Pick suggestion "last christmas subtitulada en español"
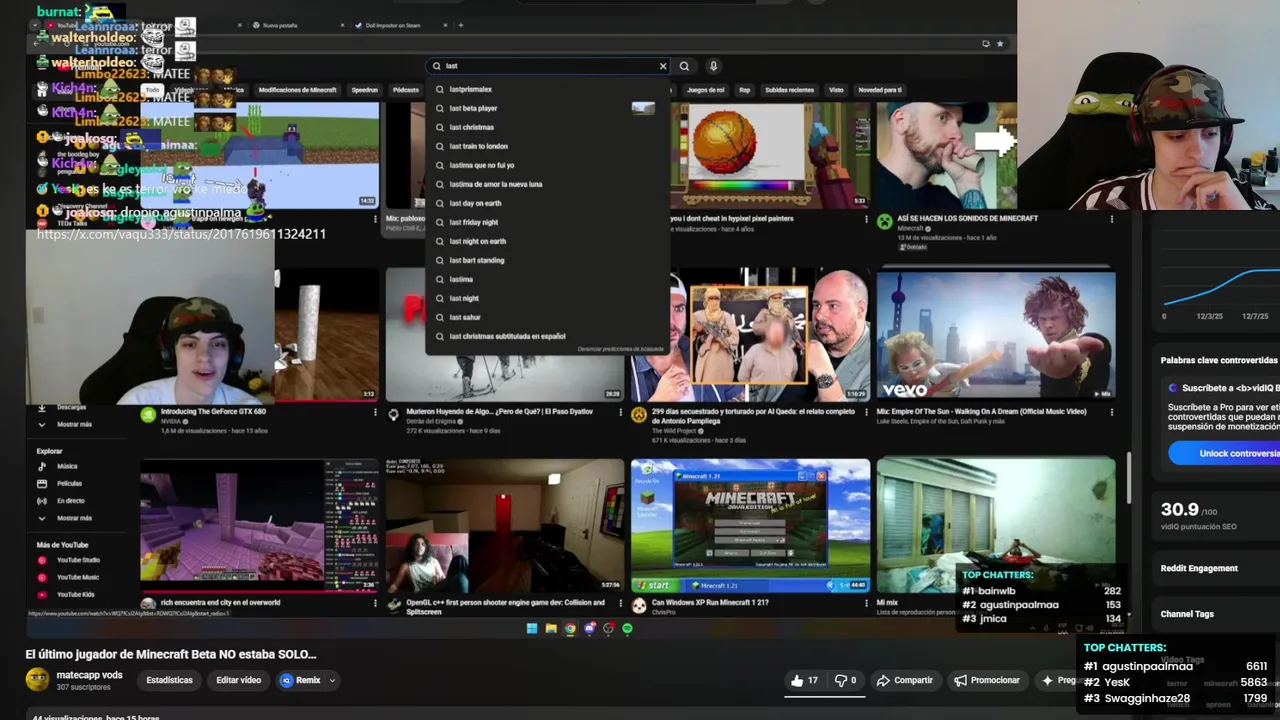The height and width of the screenshot is (720, 1280). (x=507, y=336)
